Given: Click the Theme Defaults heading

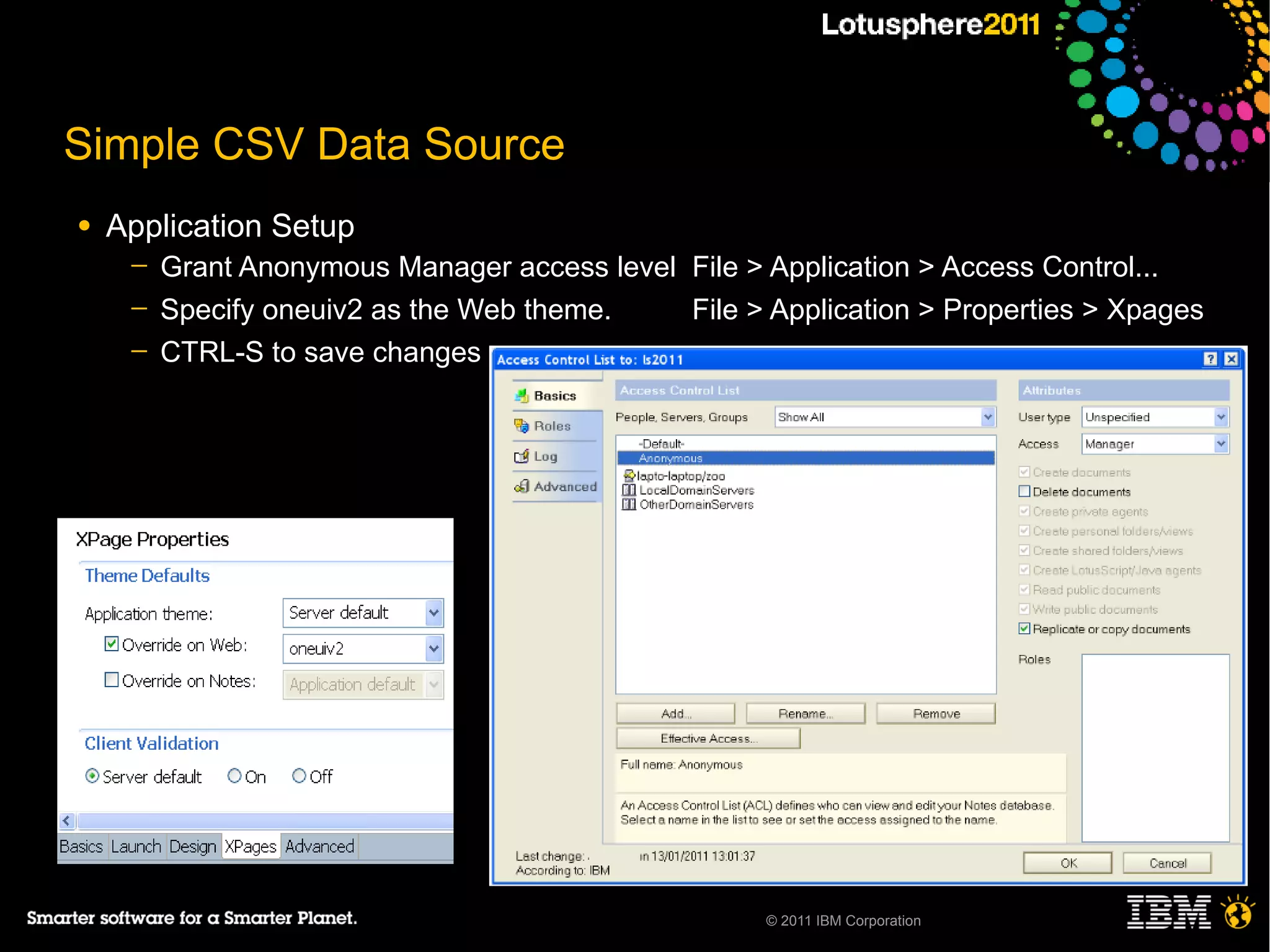Looking at the screenshot, I should click(x=148, y=576).
